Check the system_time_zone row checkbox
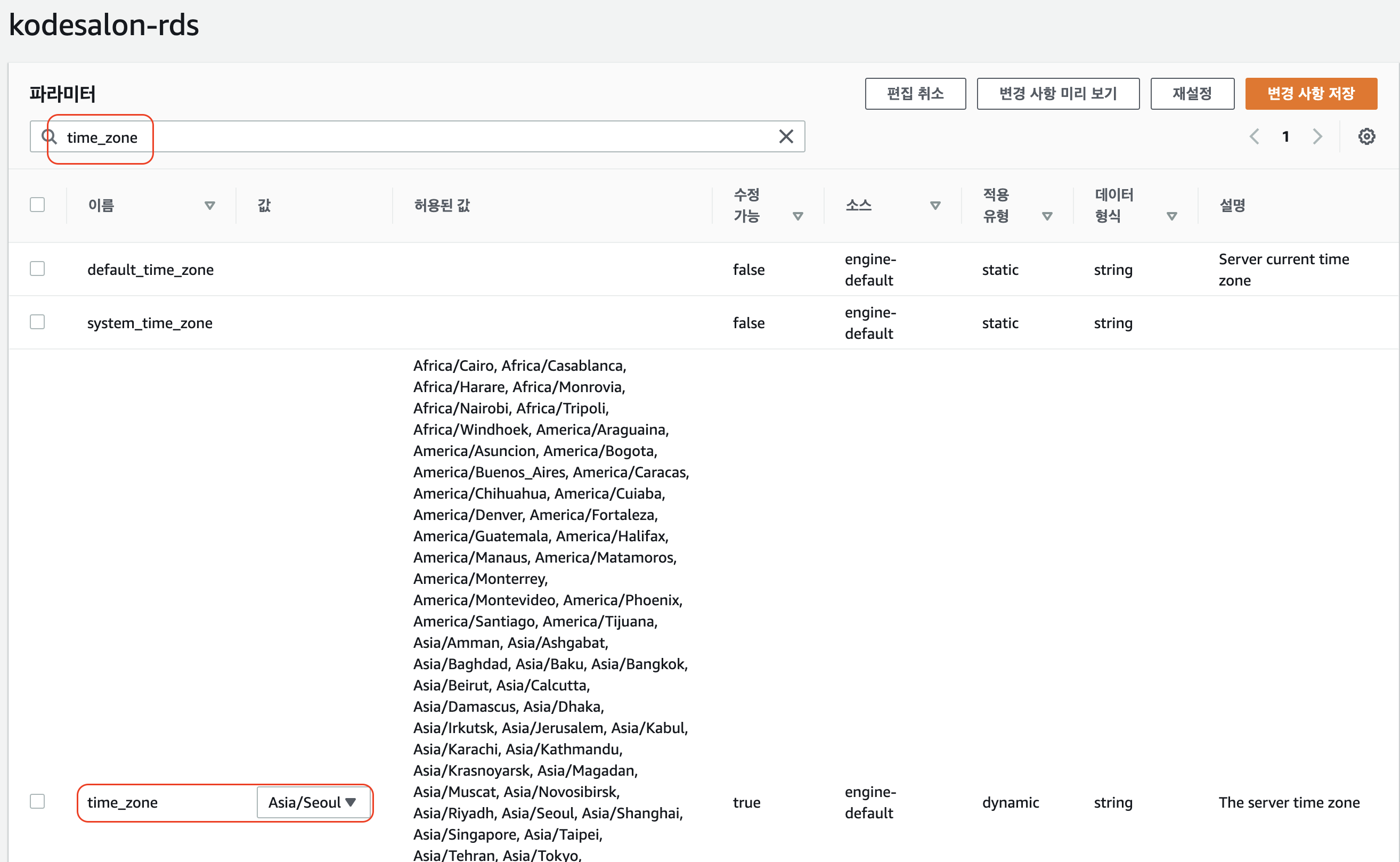The width and height of the screenshot is (1400, 862). [38, 322]
